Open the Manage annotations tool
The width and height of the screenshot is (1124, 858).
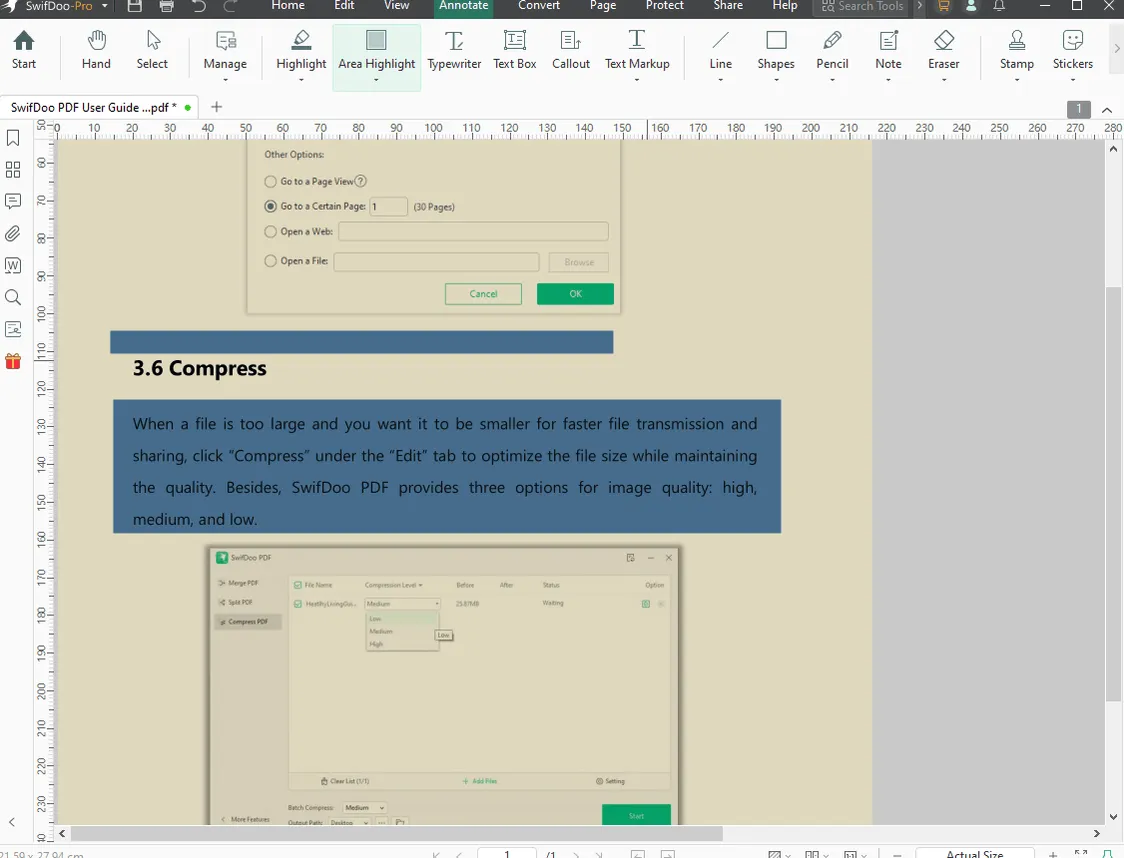click(225, 50)
